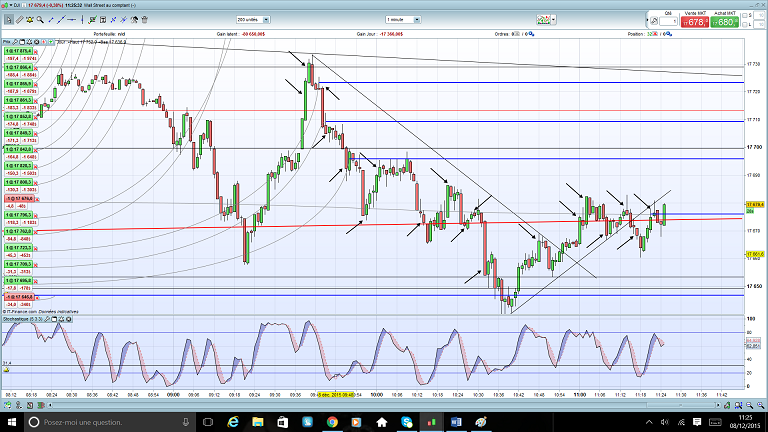Sell at market with Vente MKT button
This screenshot has height=432, width=768.
[695, 22]
